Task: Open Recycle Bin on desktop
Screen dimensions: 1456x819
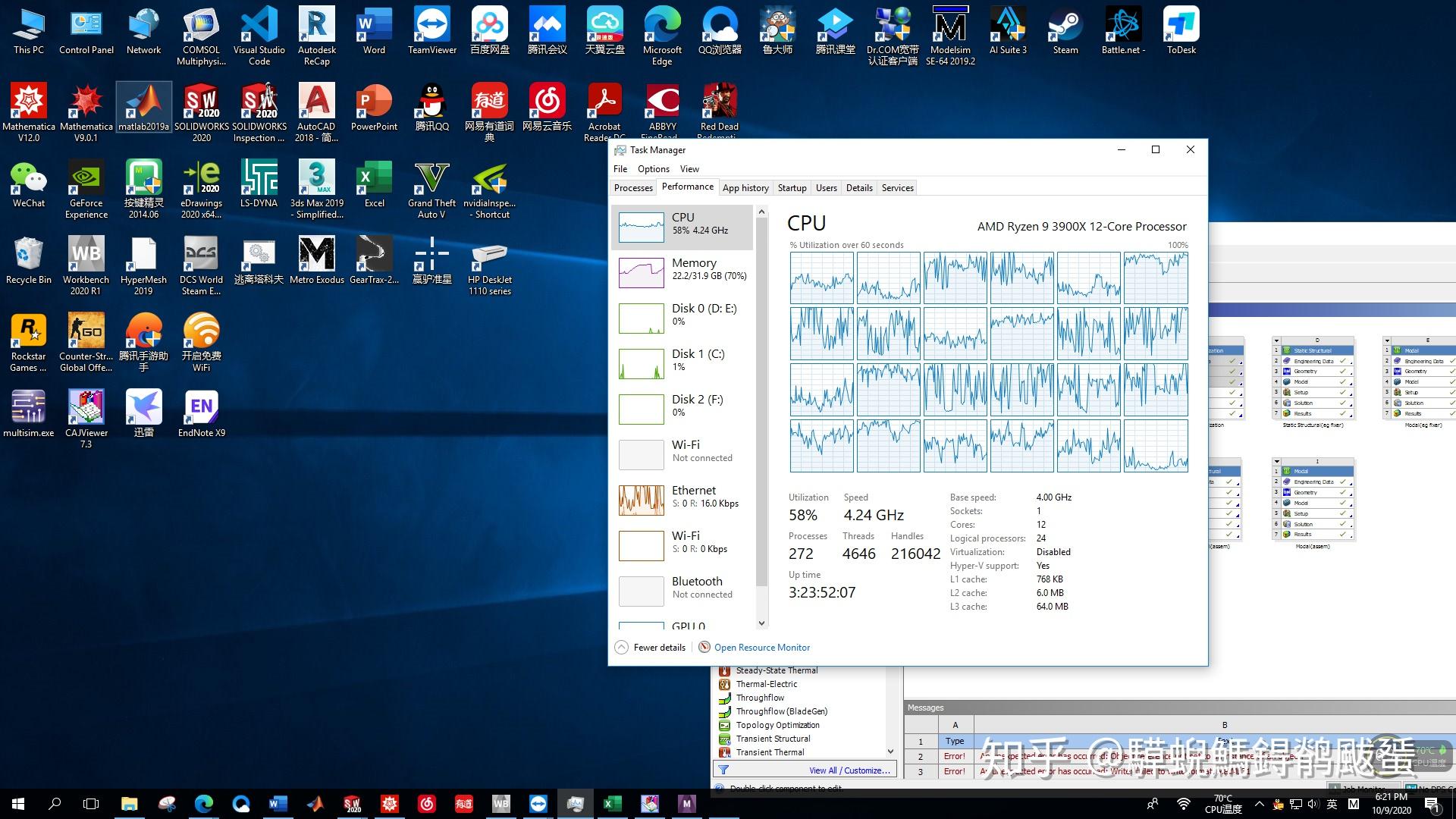Action: [x=29, y=261]
